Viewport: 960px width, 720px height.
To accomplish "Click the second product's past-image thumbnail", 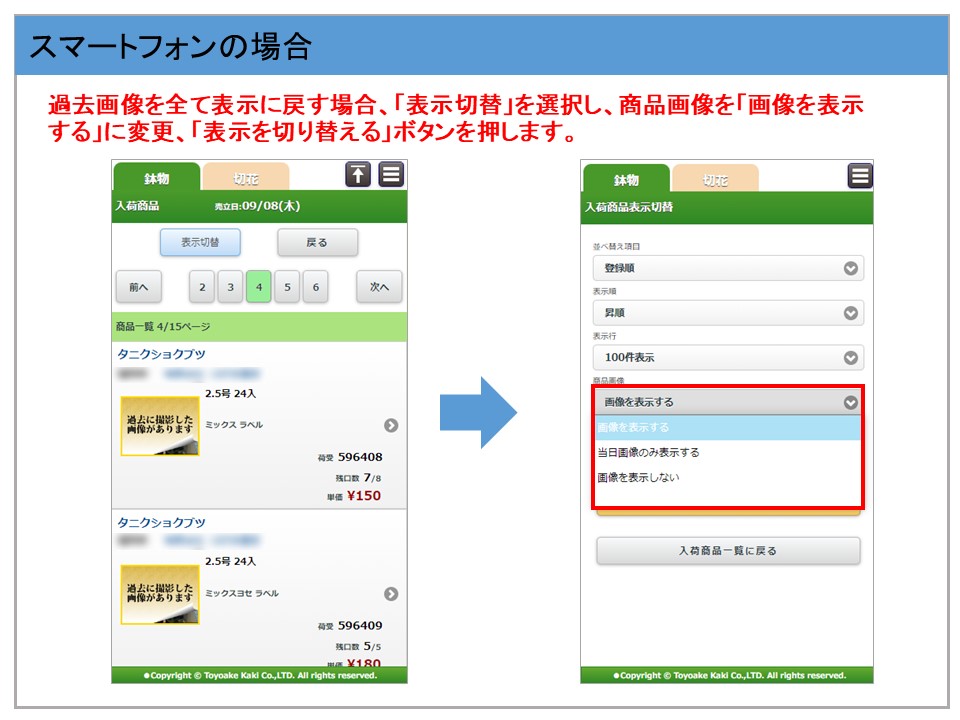I will [160, 595].
